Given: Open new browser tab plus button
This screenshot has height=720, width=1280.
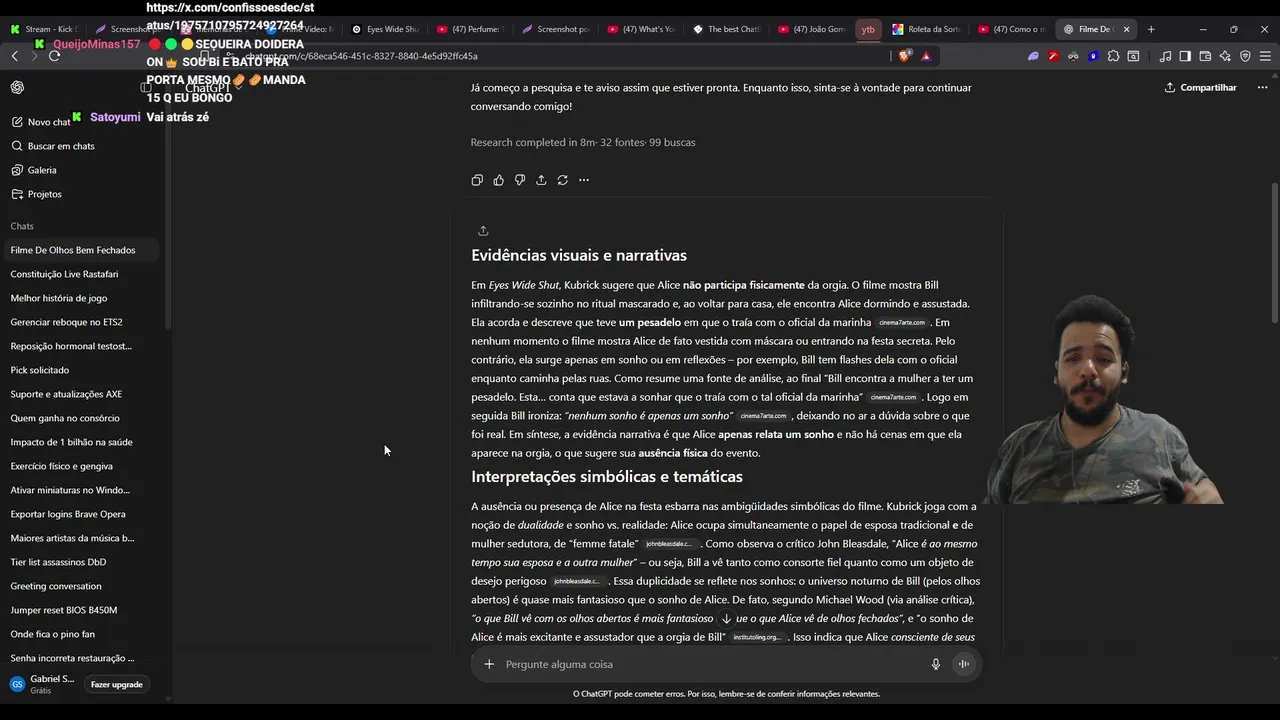Looking at the screenshot, I should [1151, 29].
